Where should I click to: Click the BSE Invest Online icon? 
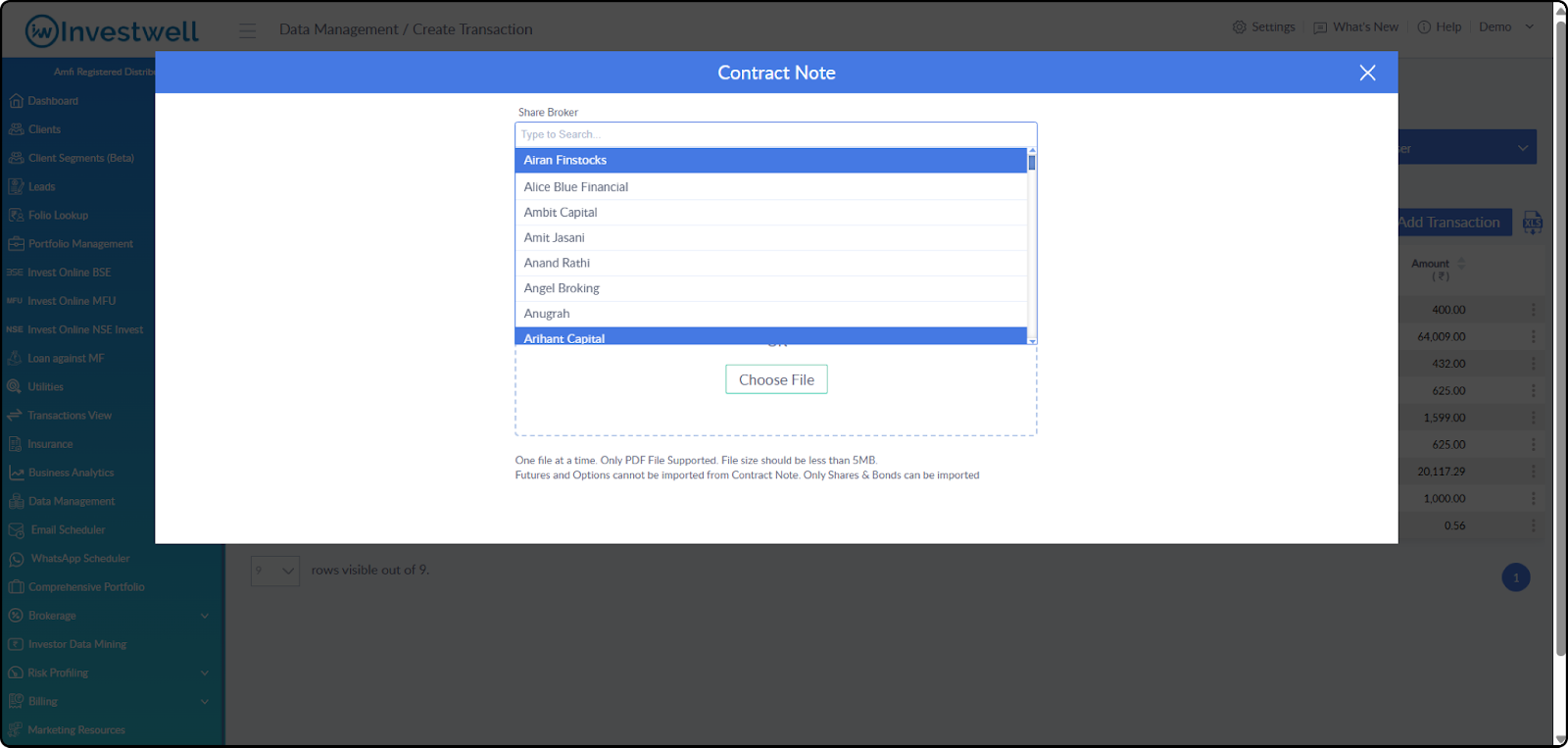click(15, 273)
